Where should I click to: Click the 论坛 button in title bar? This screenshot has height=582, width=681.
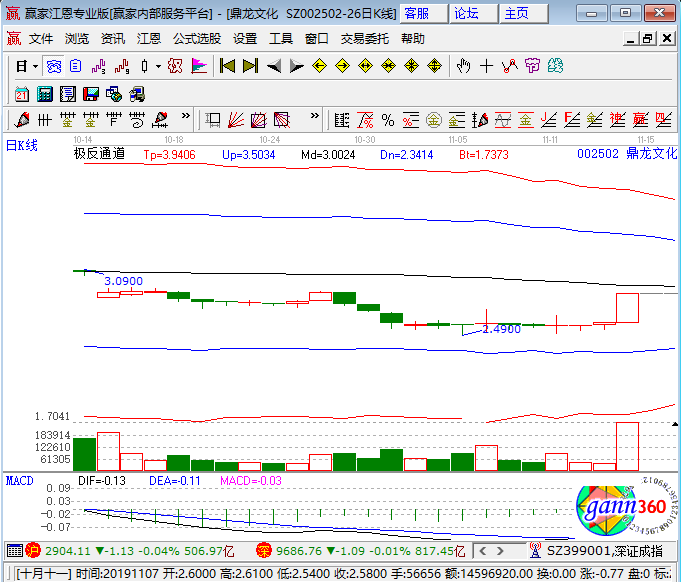click(x=473, y=13)
